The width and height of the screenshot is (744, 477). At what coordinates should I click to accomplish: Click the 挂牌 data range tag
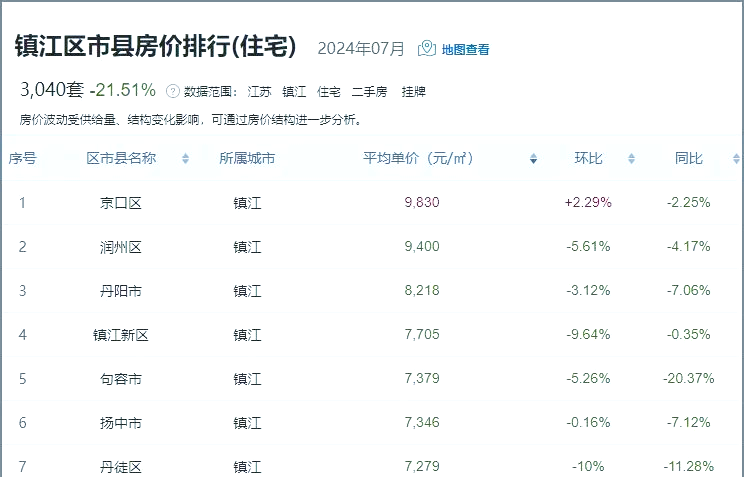tap(413, 91)
